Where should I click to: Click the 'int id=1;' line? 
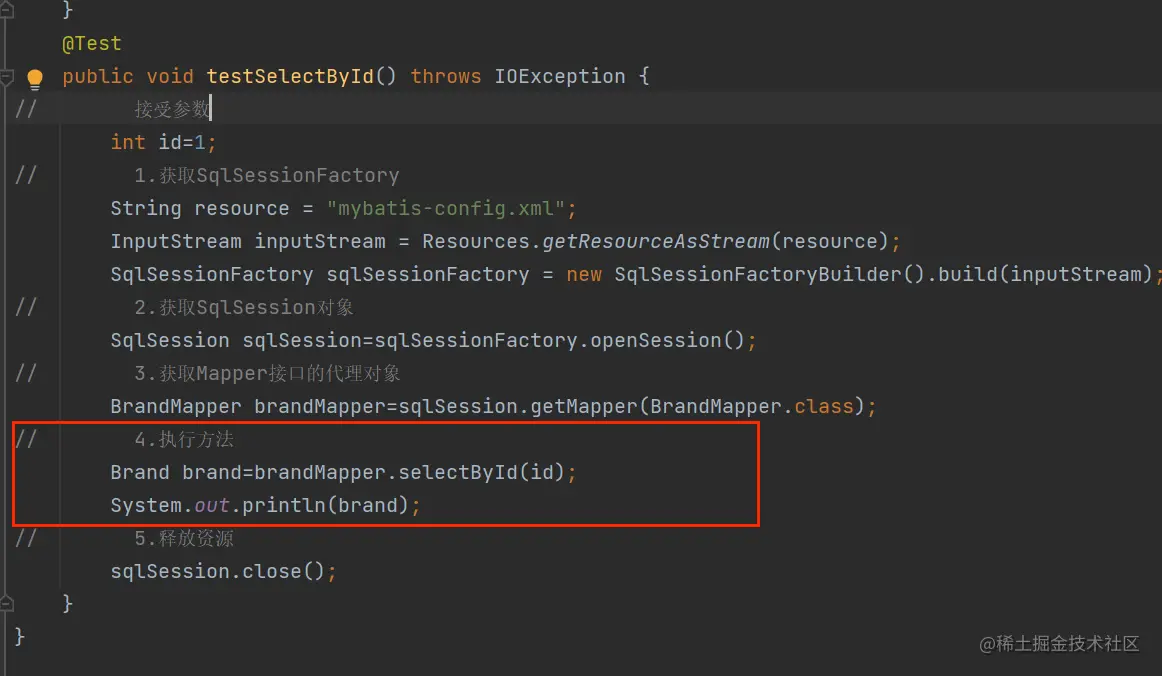164,142
